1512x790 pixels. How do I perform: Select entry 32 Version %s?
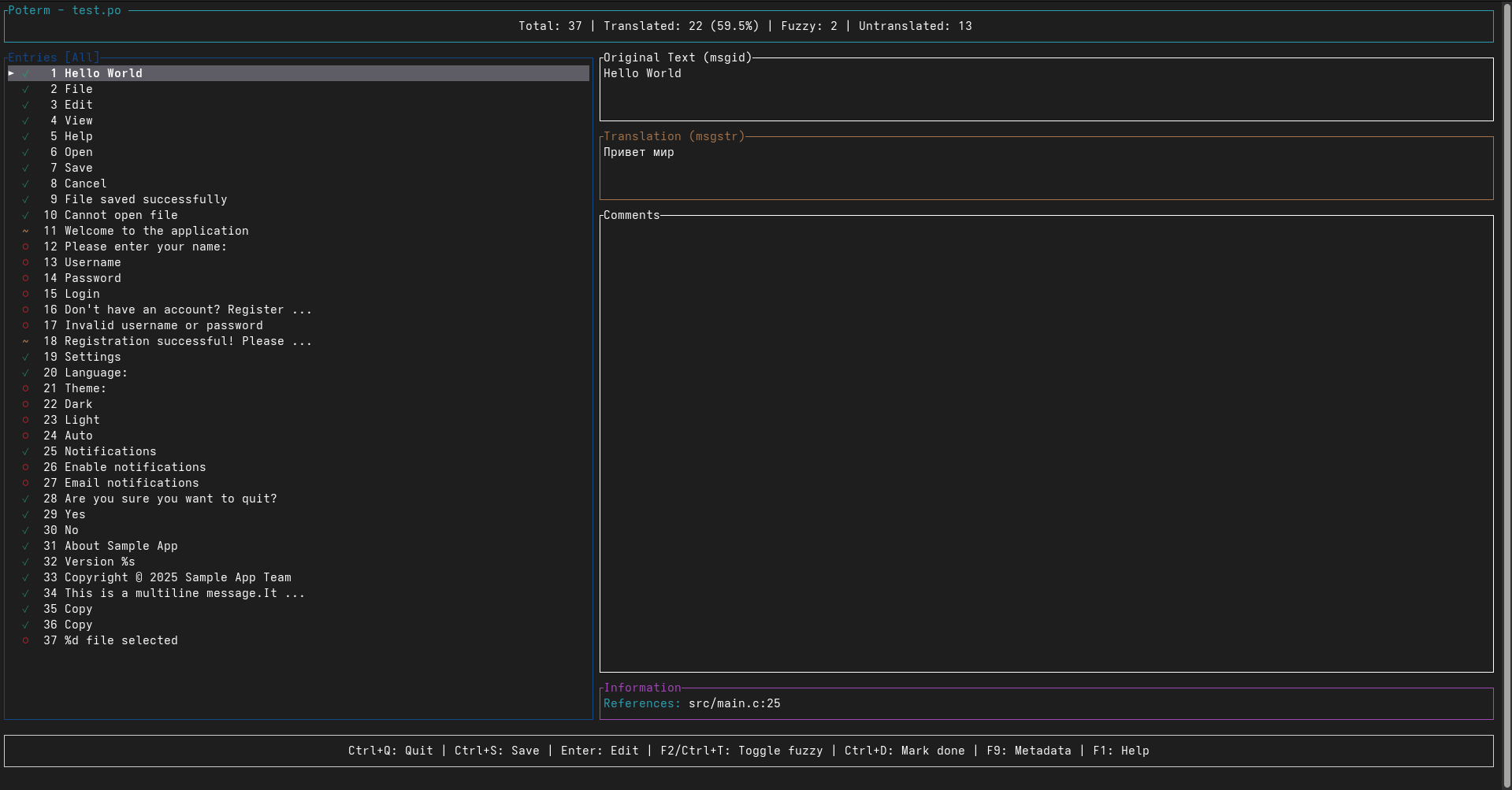click(299, 562)
